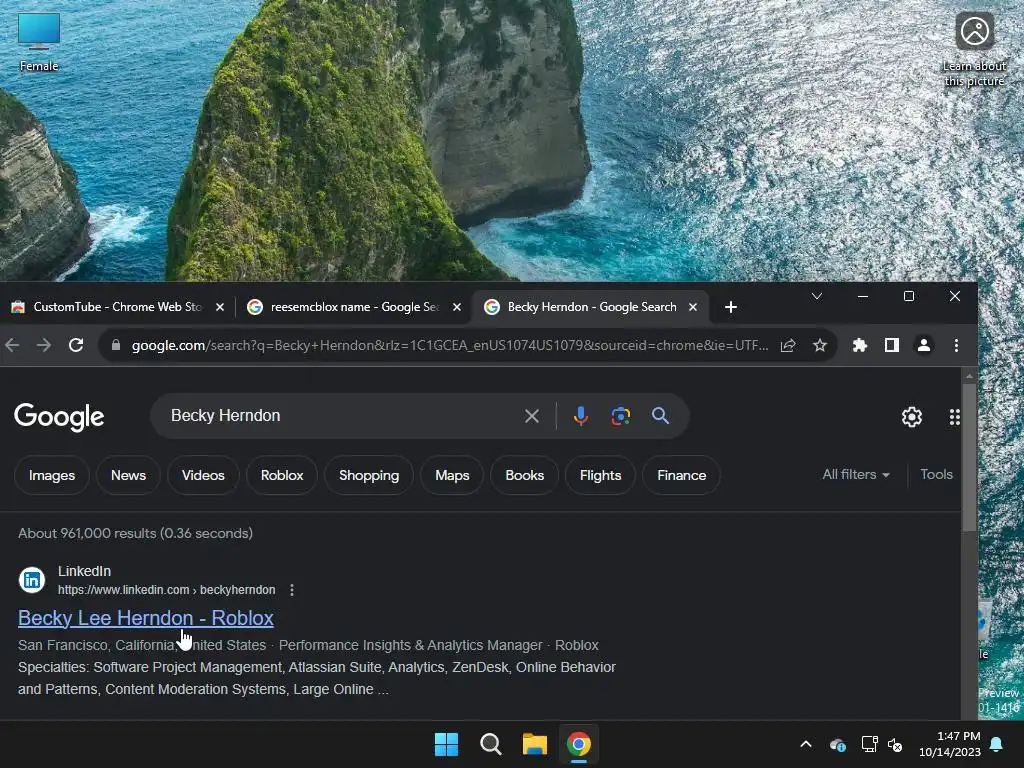Select Chrome in the taskbar
Screen dimensions: 1024x768
click(x=579, y=744)
